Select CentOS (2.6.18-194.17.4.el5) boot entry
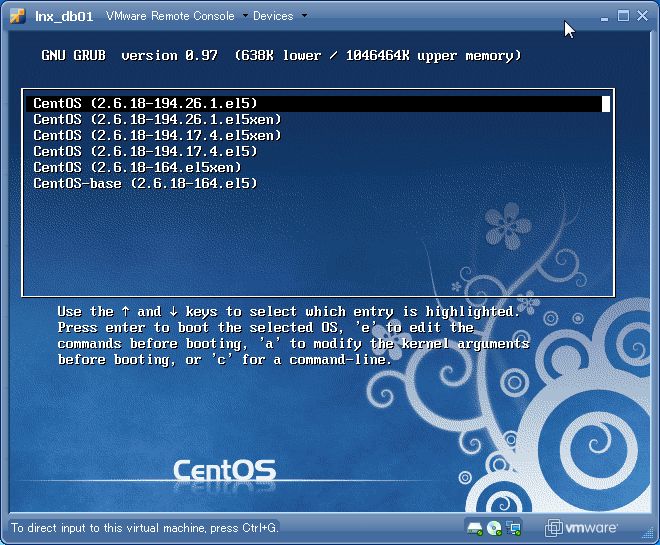The image size is (660, 545). (318, 152)
